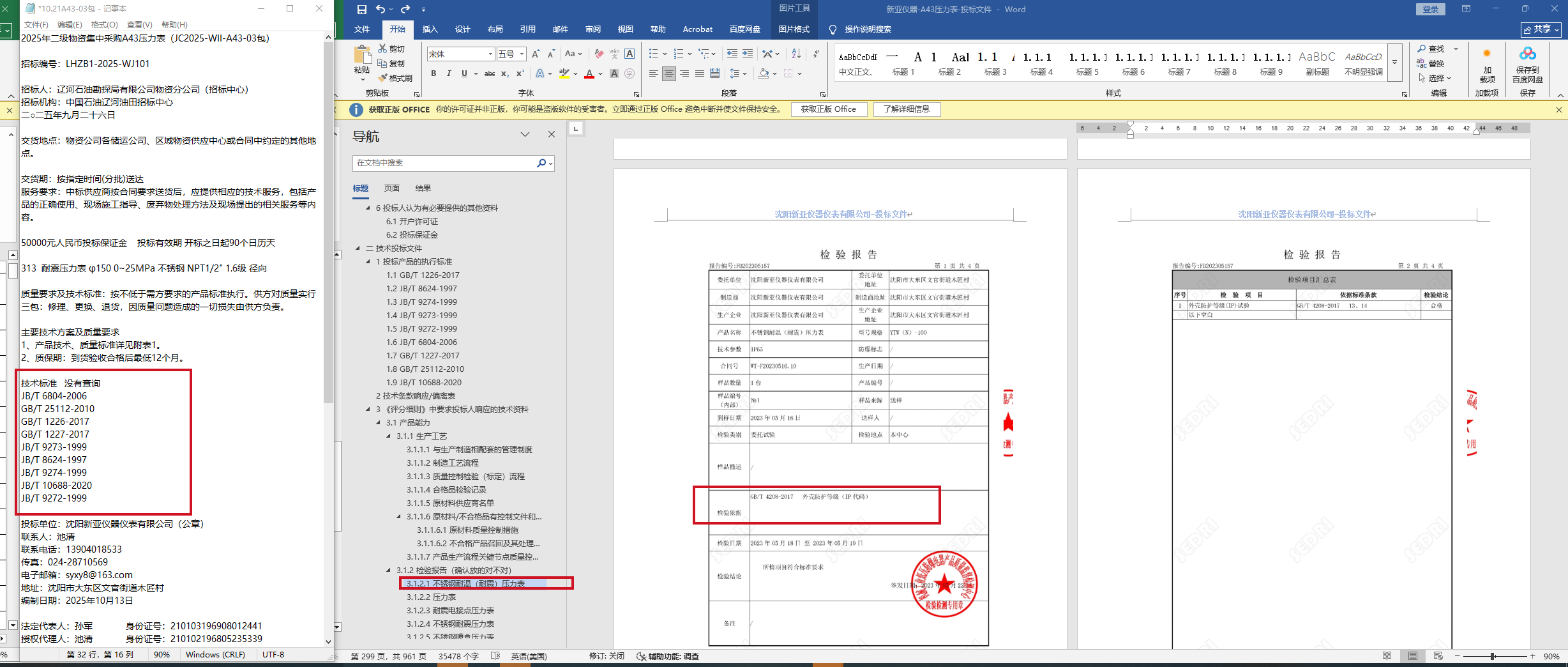
Task: Switch to the 图片格式 ribbon tab
Action: pyautogui.click(x=794, y=29)
